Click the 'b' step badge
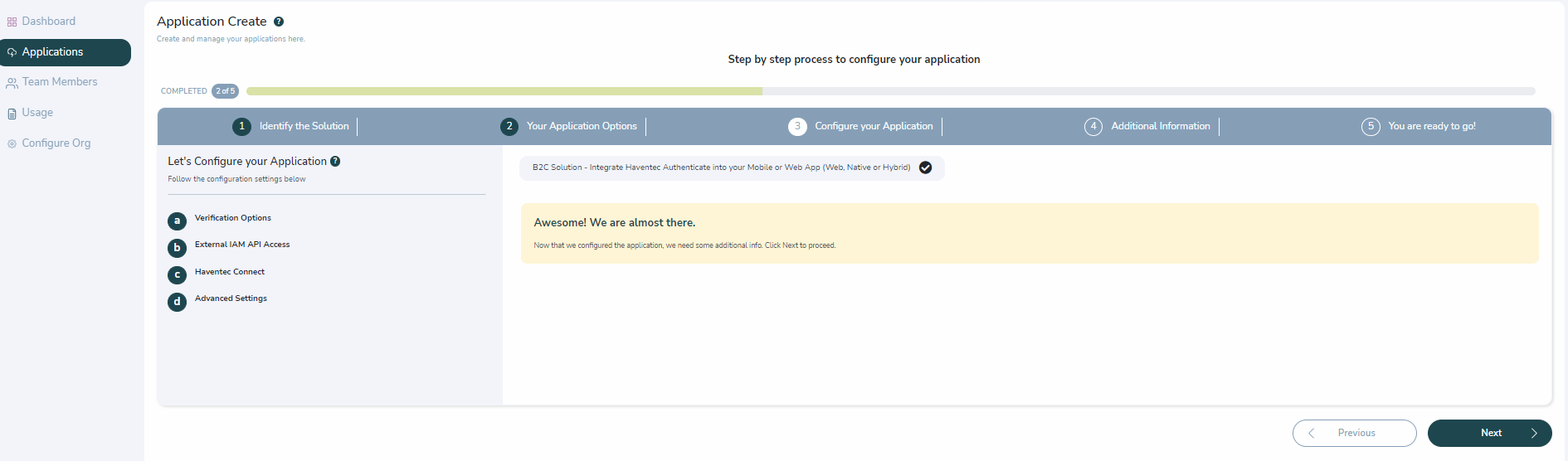 click(x=177, y=248)
